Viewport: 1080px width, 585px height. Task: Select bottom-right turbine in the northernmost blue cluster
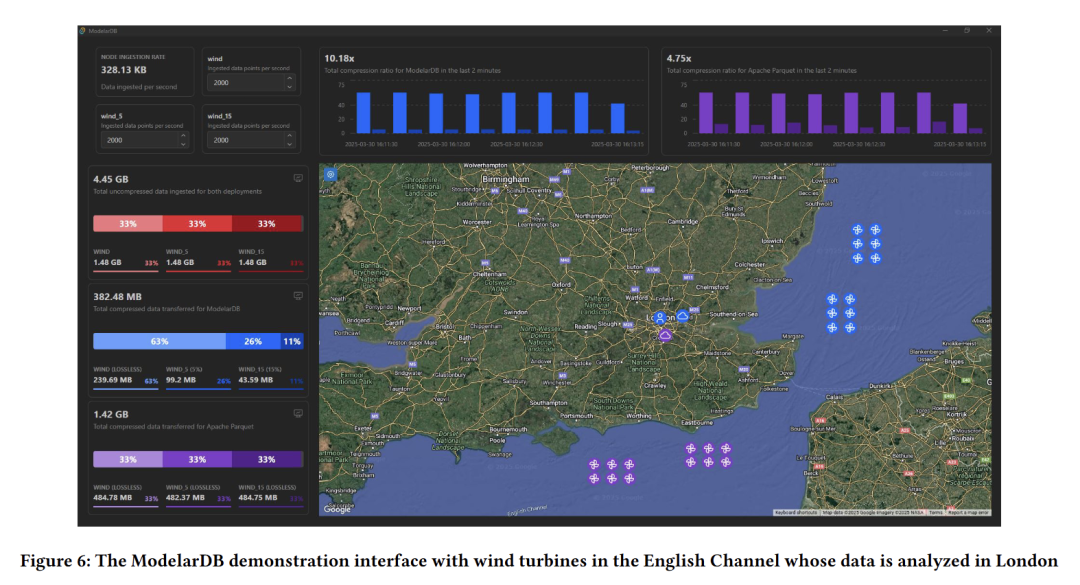[x=875, y=258]
